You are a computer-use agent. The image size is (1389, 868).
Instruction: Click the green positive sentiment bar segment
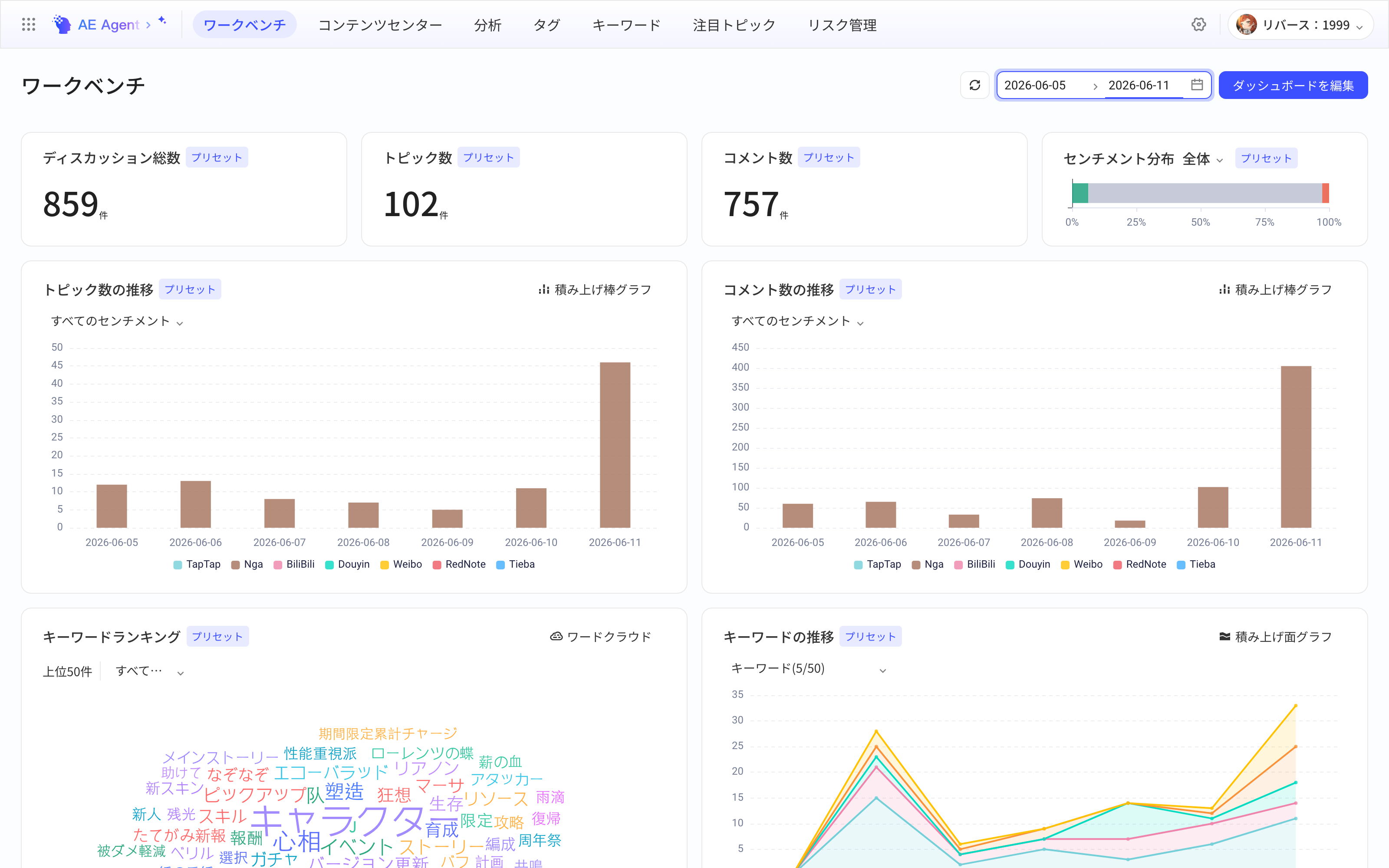(1080, 193)
